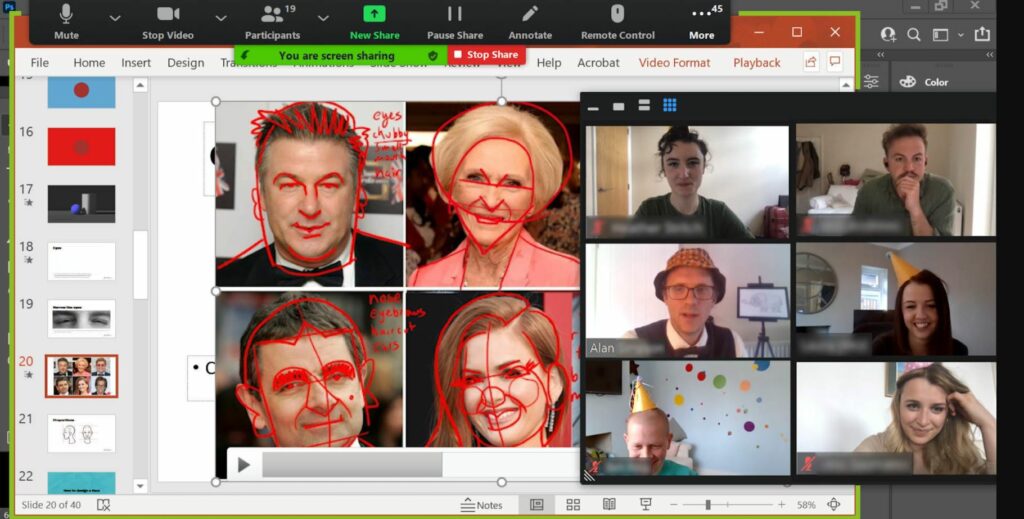Select slide 22 teal thumbnail
Image resolution: width=1024 pixels, height=519 pixels.
click(82, 483)
